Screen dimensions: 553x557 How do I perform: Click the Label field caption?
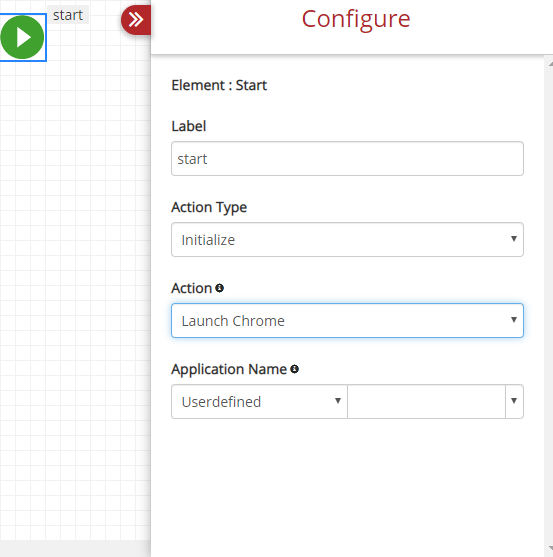pos(189,126)
